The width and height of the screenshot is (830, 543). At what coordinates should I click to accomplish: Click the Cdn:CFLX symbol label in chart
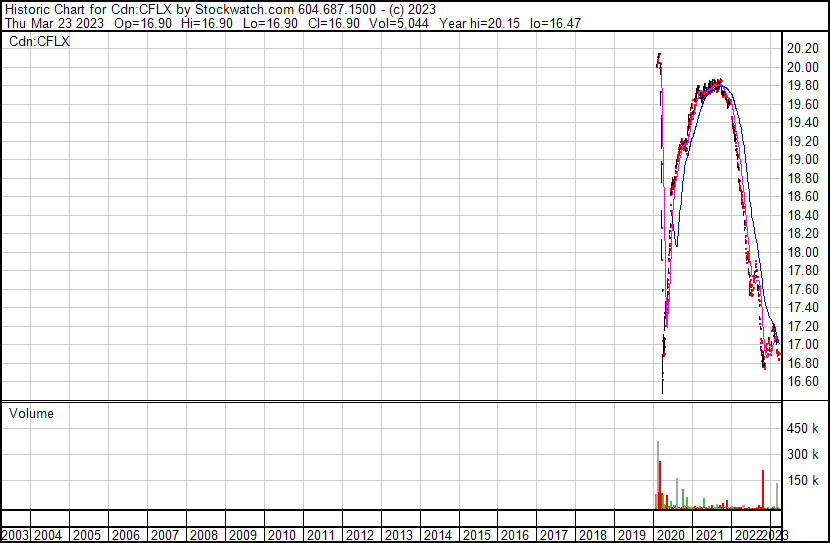[x=39, y=41]
